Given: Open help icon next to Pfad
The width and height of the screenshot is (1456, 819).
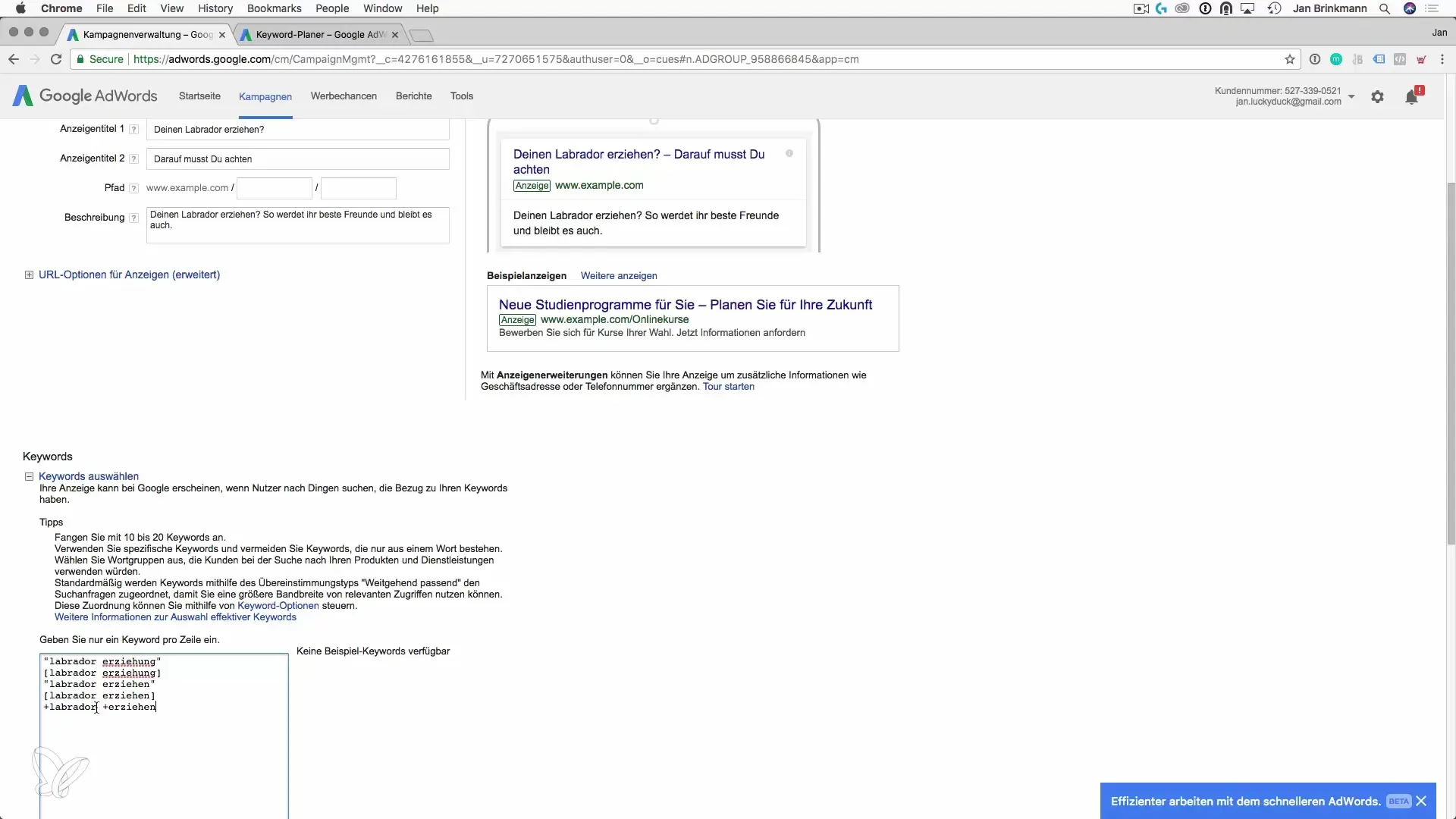Looking at the screenshot, I should click(133, 188).
